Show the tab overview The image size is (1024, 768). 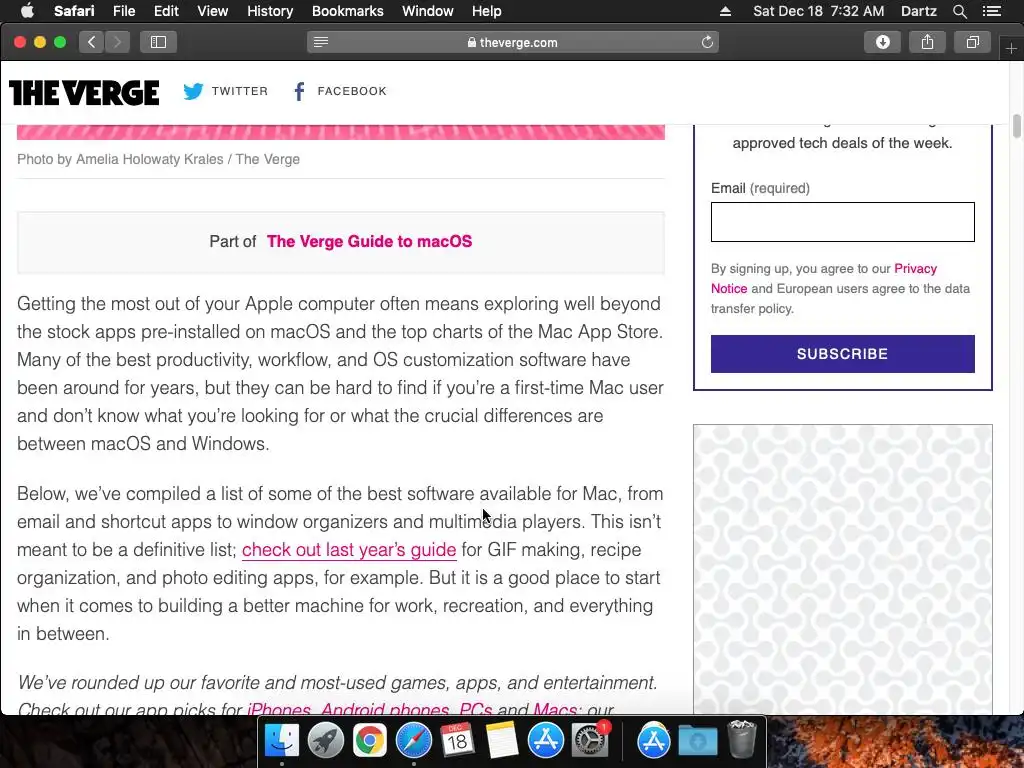coord(972,42)
